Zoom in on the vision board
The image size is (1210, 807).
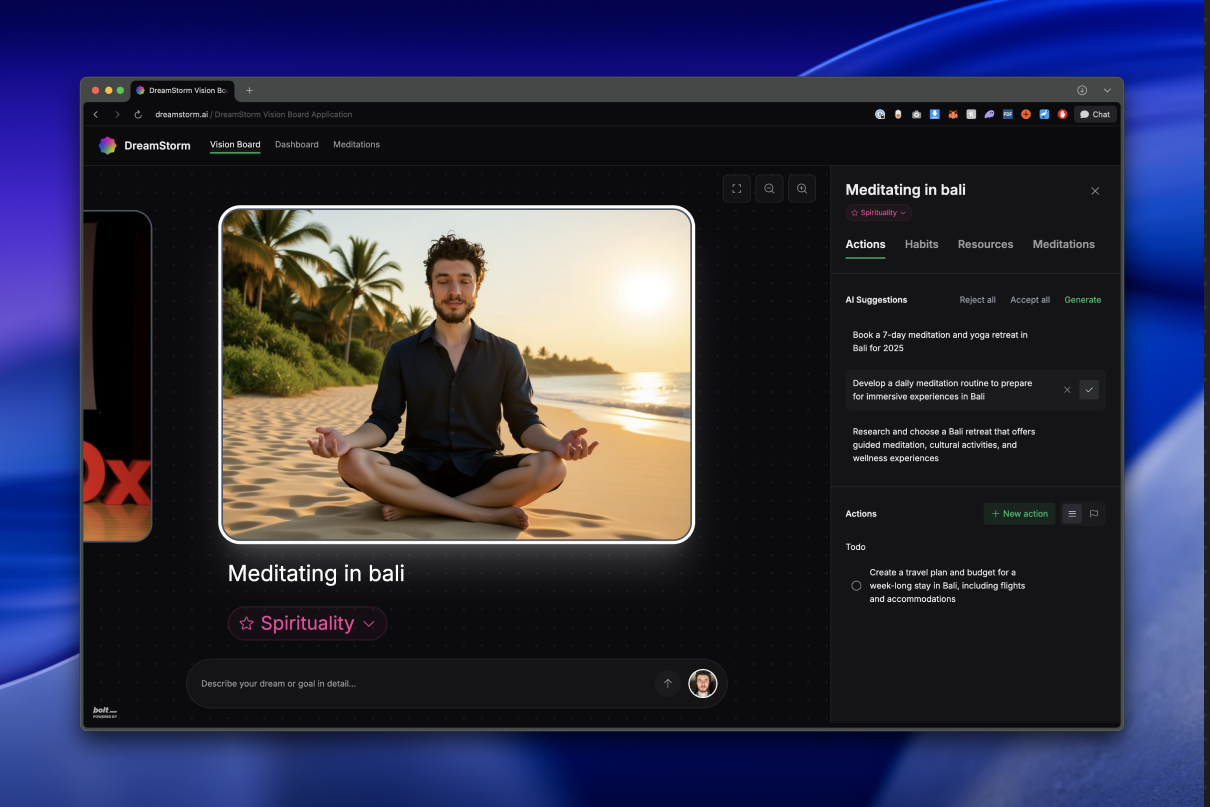(x=802, y=188)
